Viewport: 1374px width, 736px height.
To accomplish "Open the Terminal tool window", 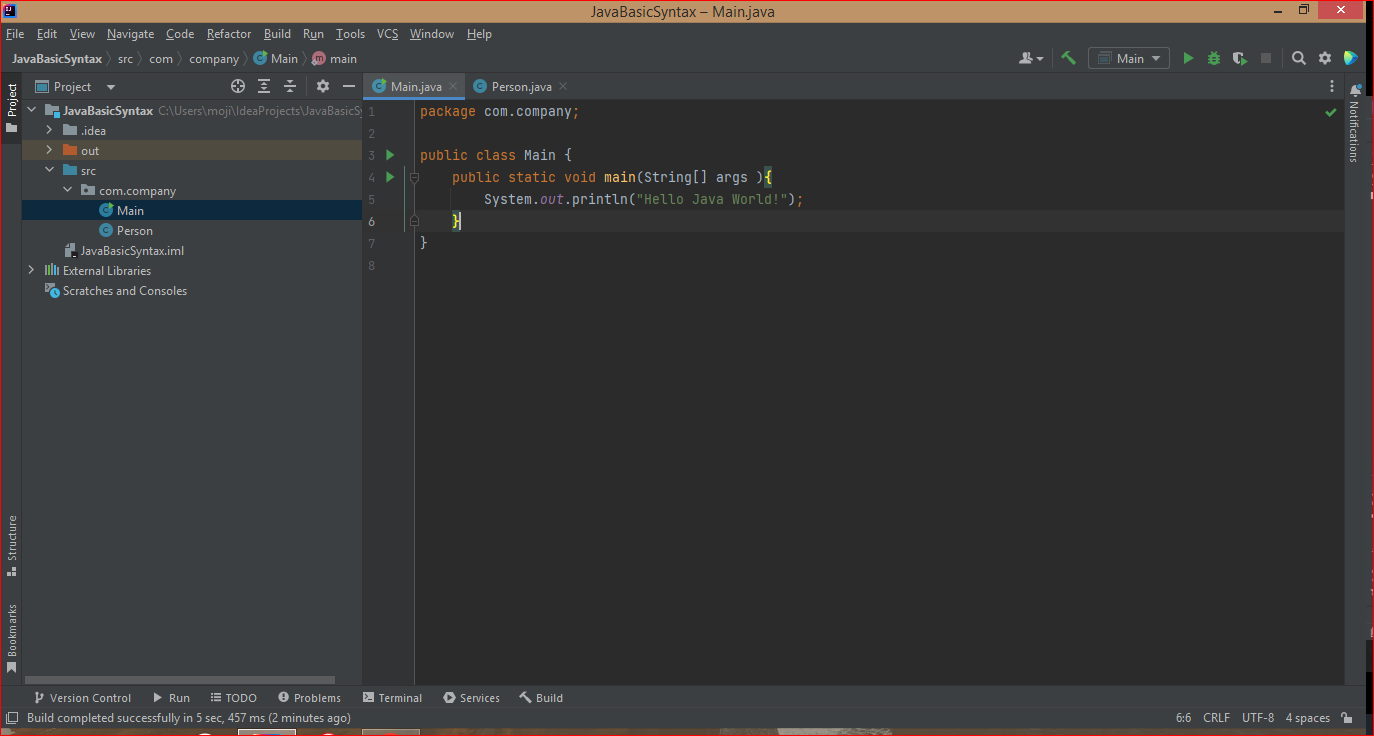I will [392, 698].
